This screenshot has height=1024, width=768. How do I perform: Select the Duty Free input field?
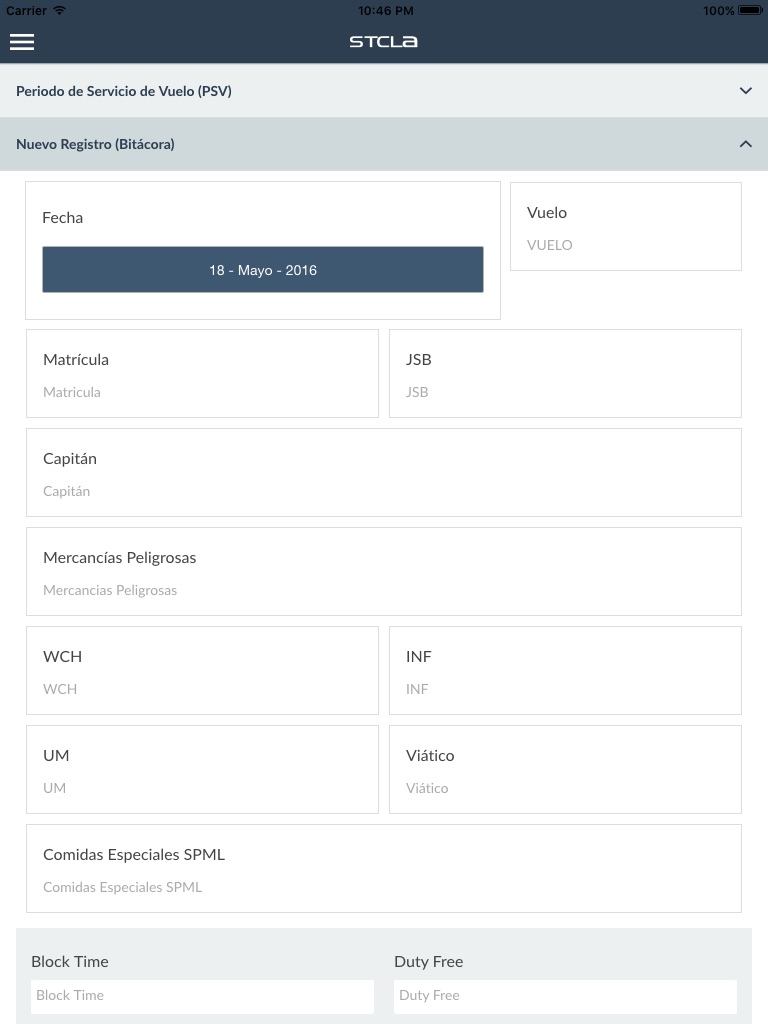pyautogui.click(x=565, y=996)
